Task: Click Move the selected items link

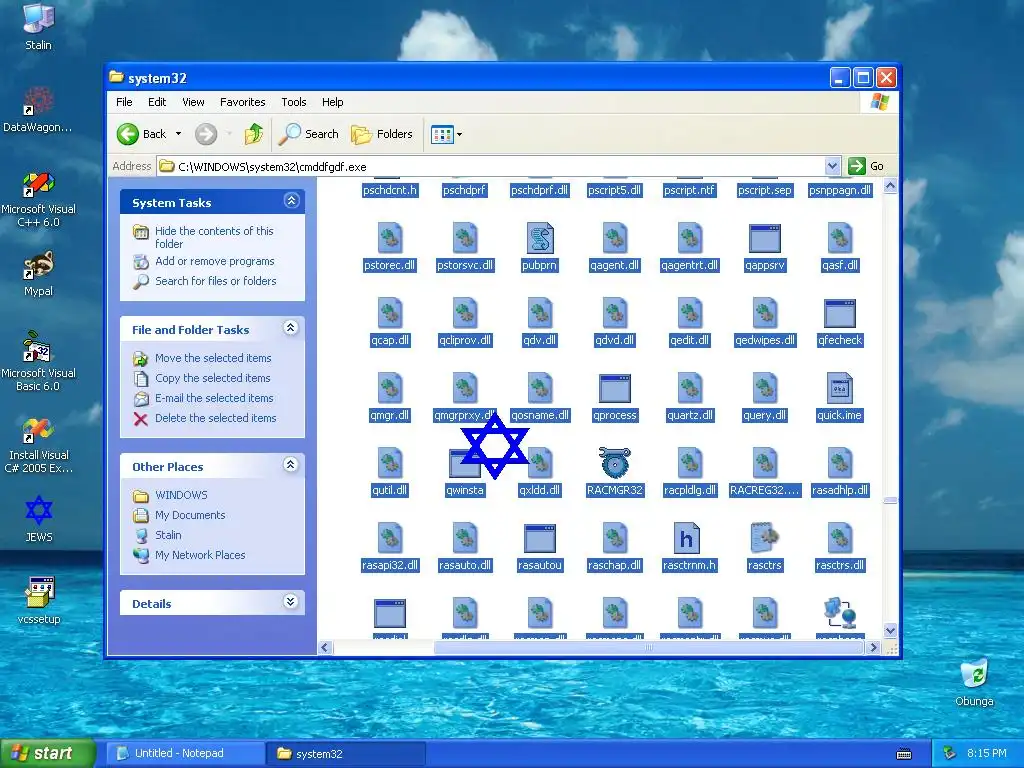Action: [213, 358]
